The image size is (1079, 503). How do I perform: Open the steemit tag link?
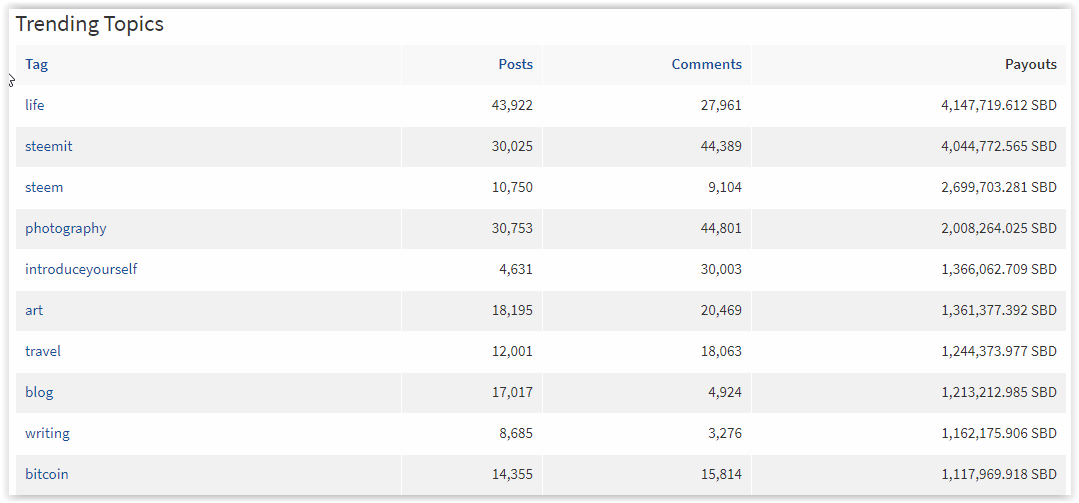click(x=48, y=147)
